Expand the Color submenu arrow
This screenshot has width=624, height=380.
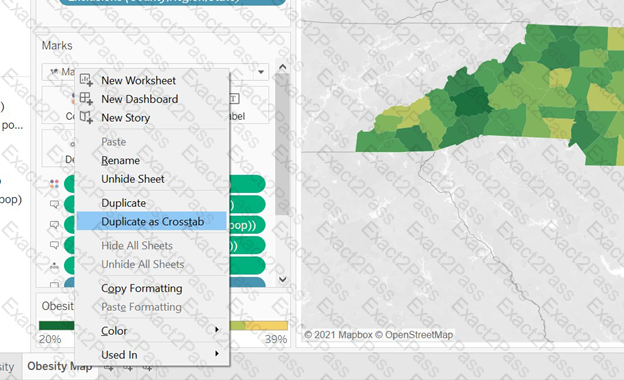click(217, 329)
